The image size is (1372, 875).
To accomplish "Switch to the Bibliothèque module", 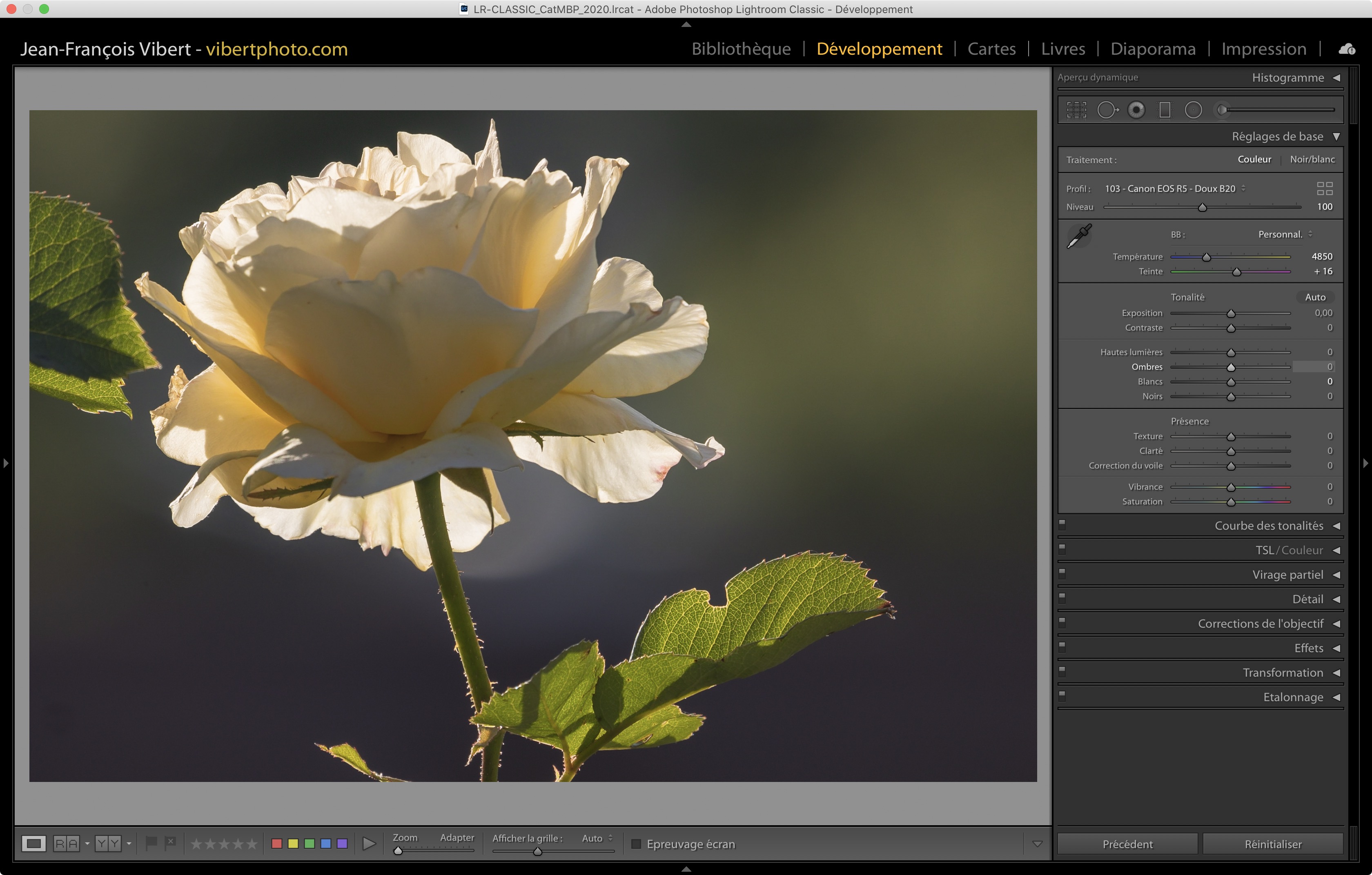I will coord(741,49).
